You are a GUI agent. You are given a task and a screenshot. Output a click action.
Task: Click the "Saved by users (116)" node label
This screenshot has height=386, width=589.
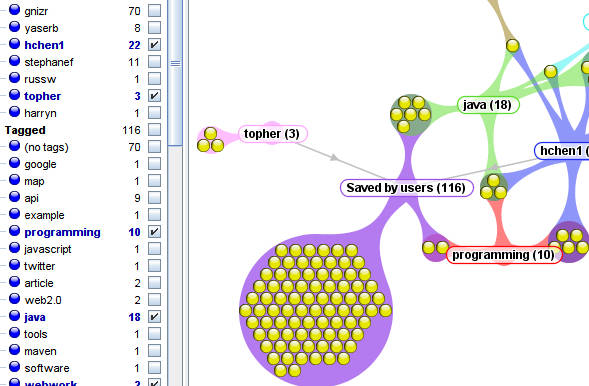406,188
